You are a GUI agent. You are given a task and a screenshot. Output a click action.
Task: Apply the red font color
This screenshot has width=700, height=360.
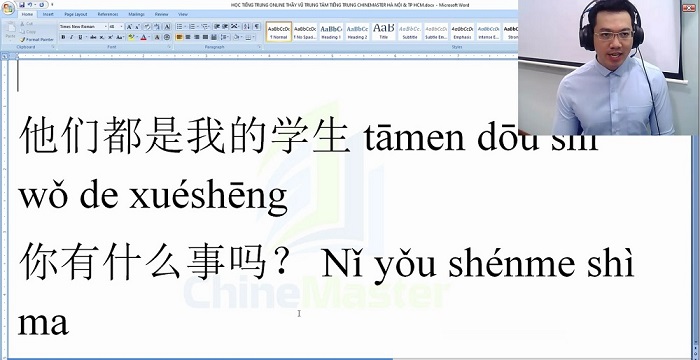[x=143, y=37]
